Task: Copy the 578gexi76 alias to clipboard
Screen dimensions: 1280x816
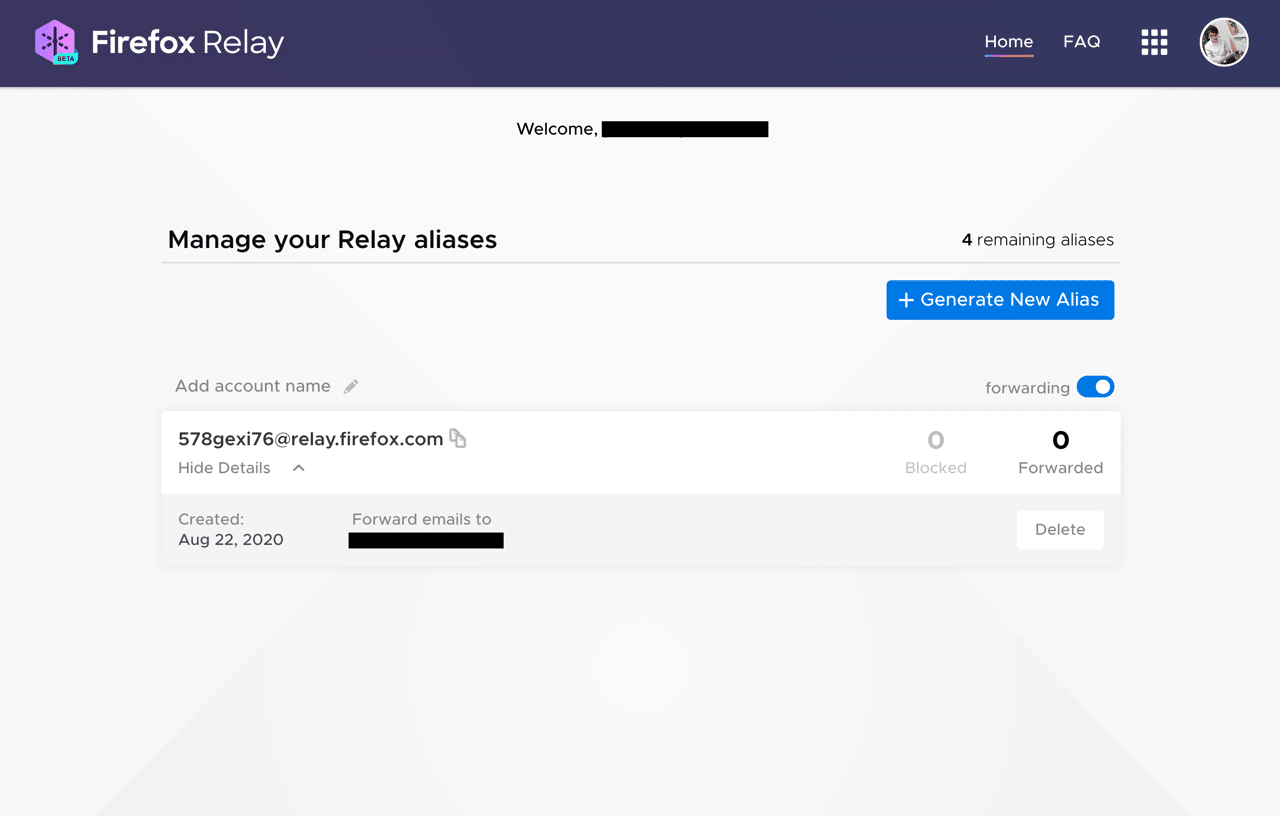Action: click(458, 438)
